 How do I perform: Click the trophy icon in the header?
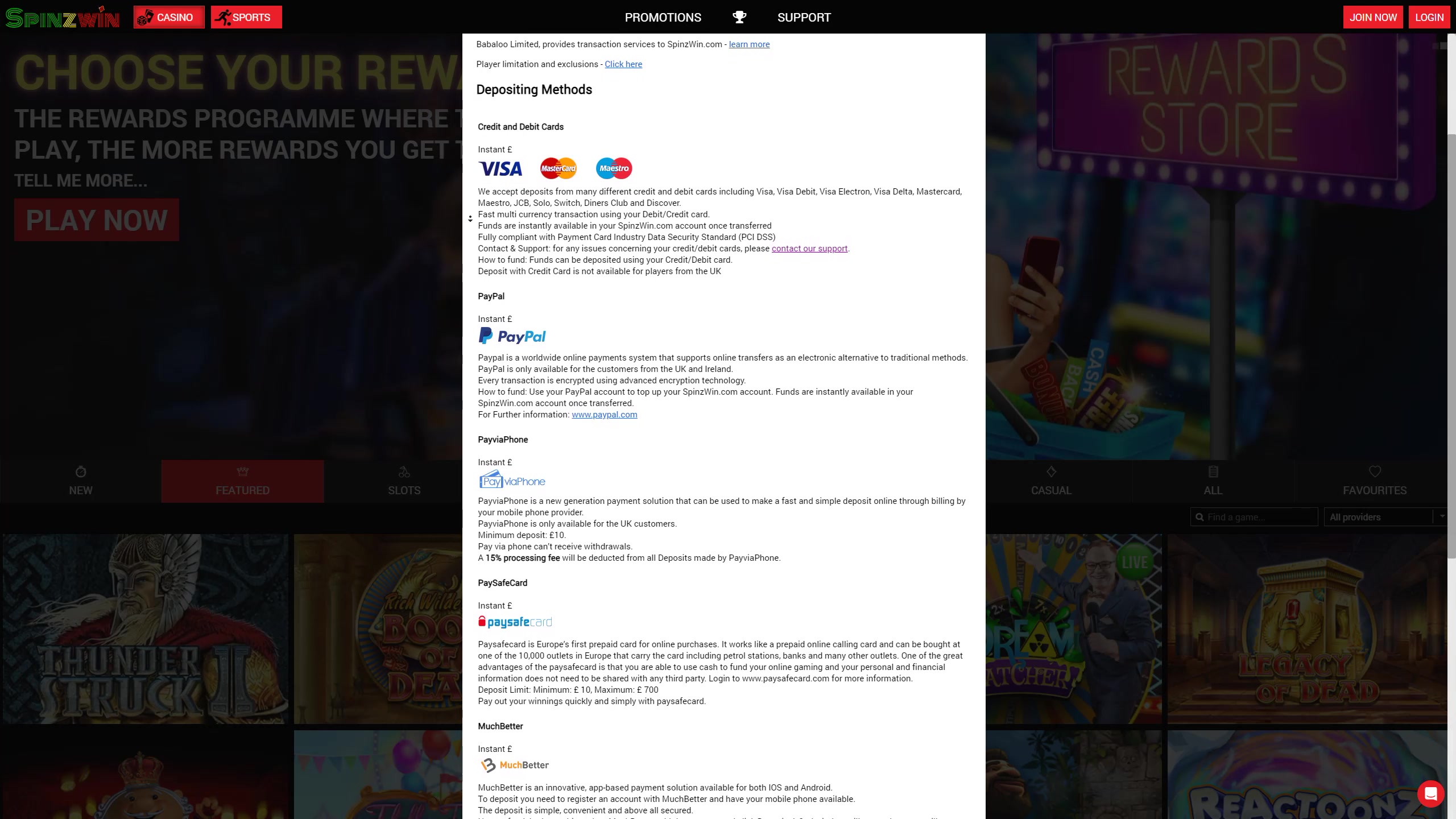[x=739, y=17]
